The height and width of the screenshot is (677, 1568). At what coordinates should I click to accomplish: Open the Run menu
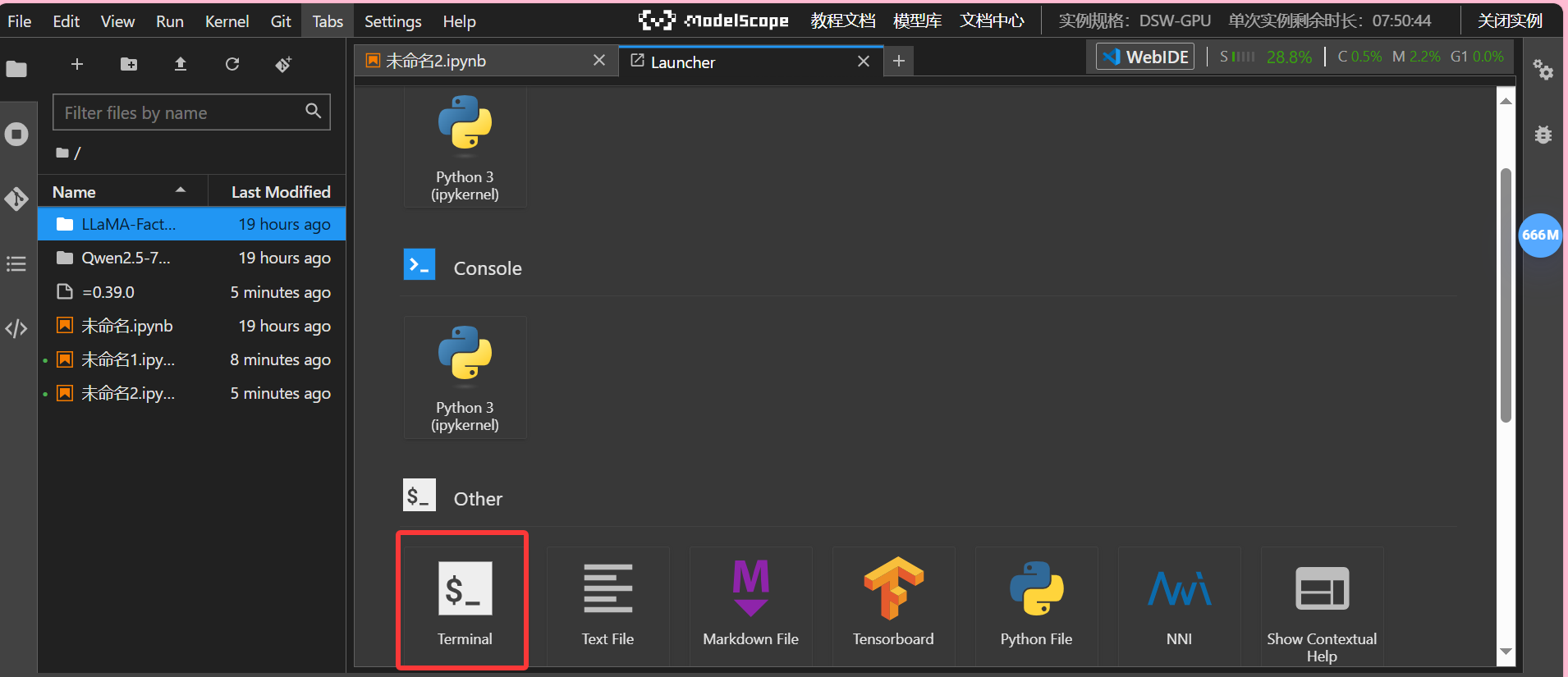click(x=170, y=21)
